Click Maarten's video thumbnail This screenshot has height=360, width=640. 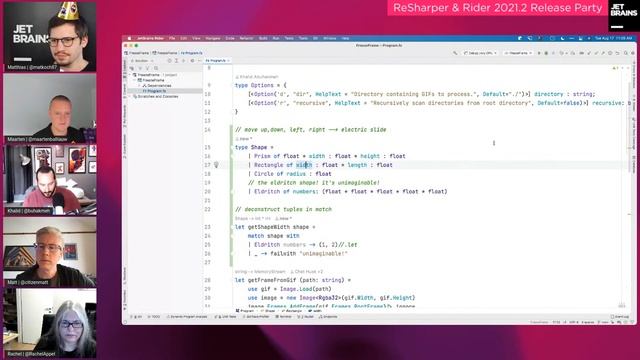[x=50, y=109]
